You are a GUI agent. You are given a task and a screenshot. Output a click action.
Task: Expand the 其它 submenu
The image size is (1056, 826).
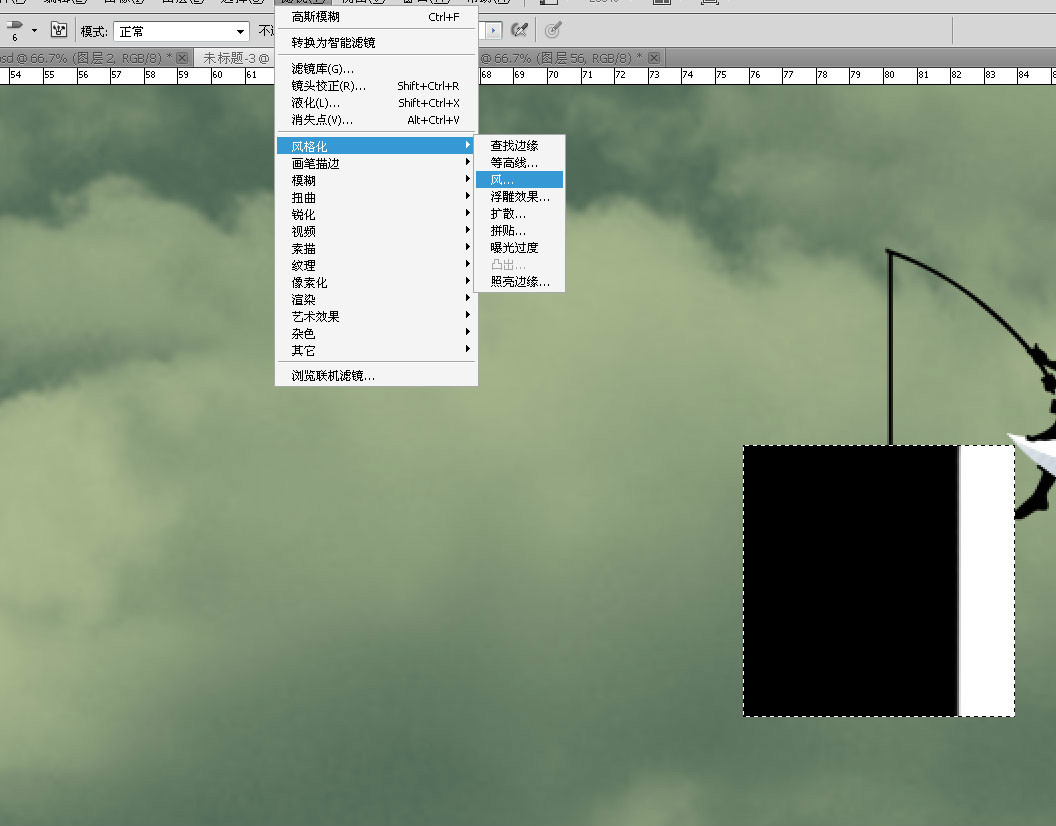coord(376,350)
